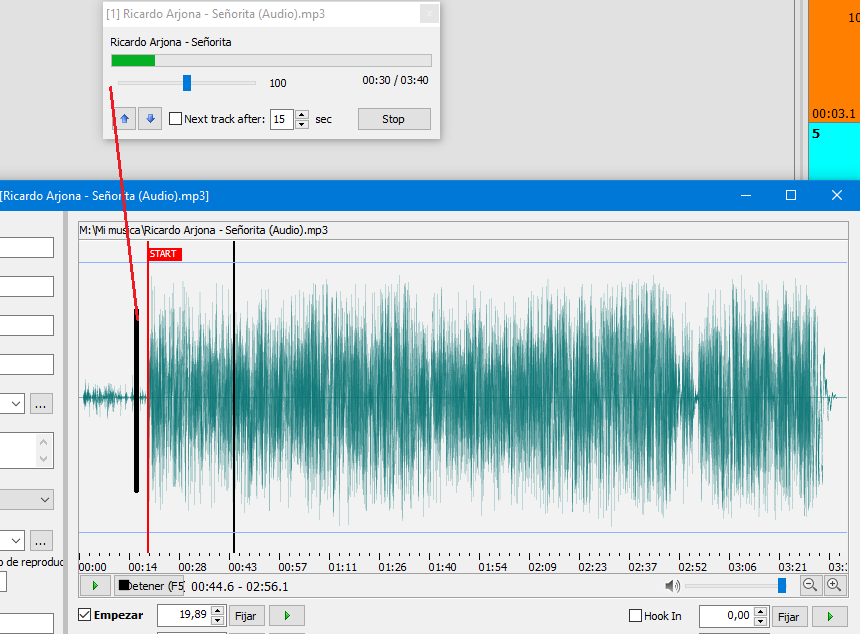Click the 'Next track after' seconds field
Image resolution: width=860 pixels, height=634 pixels.
282,119
